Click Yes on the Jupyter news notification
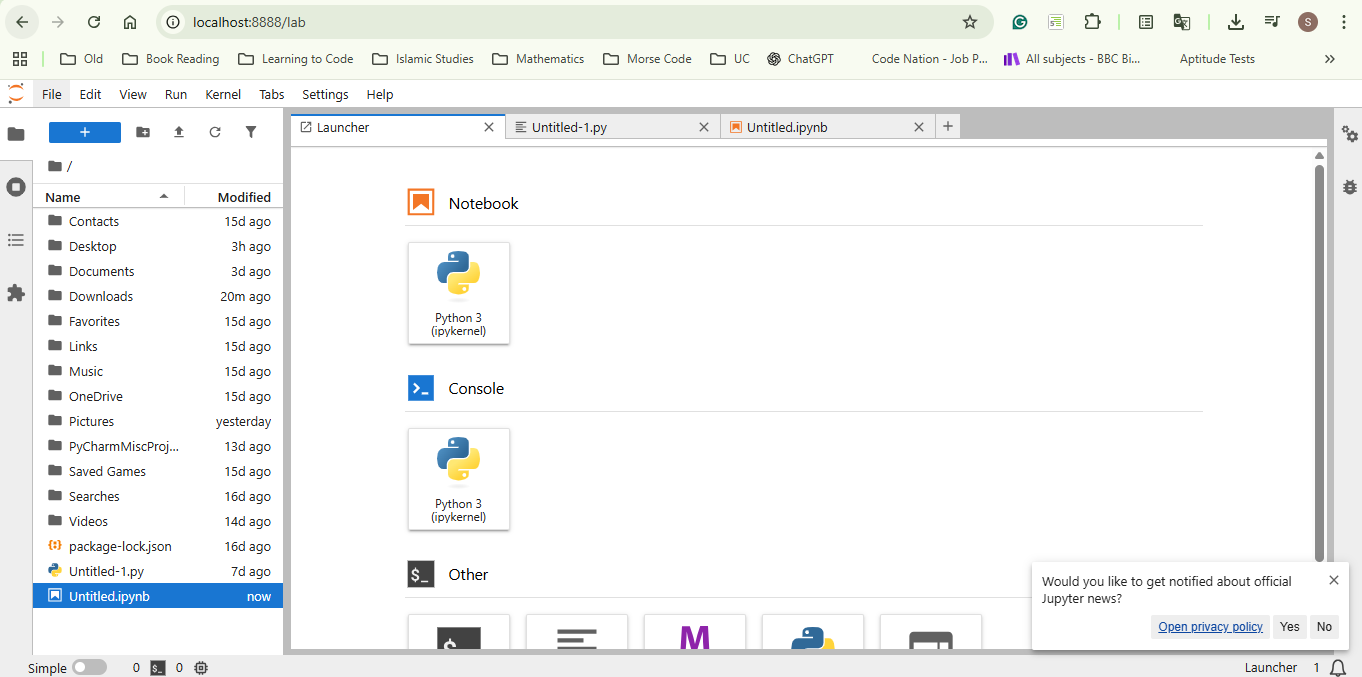Screen dimensions: 1362x677 (1290, 627)
